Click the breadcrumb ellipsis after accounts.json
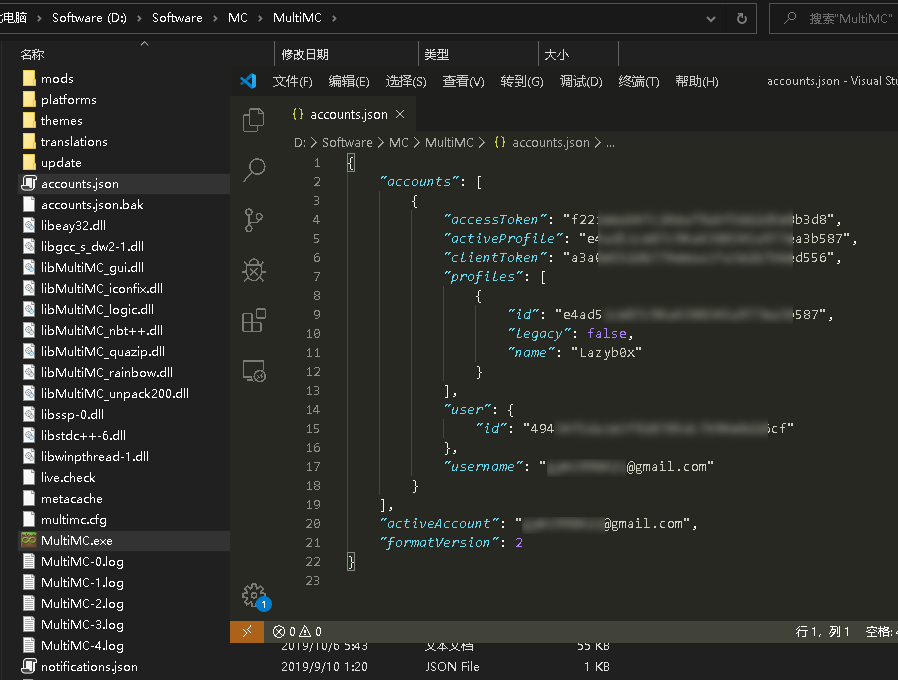 click(x=611, y=143)
